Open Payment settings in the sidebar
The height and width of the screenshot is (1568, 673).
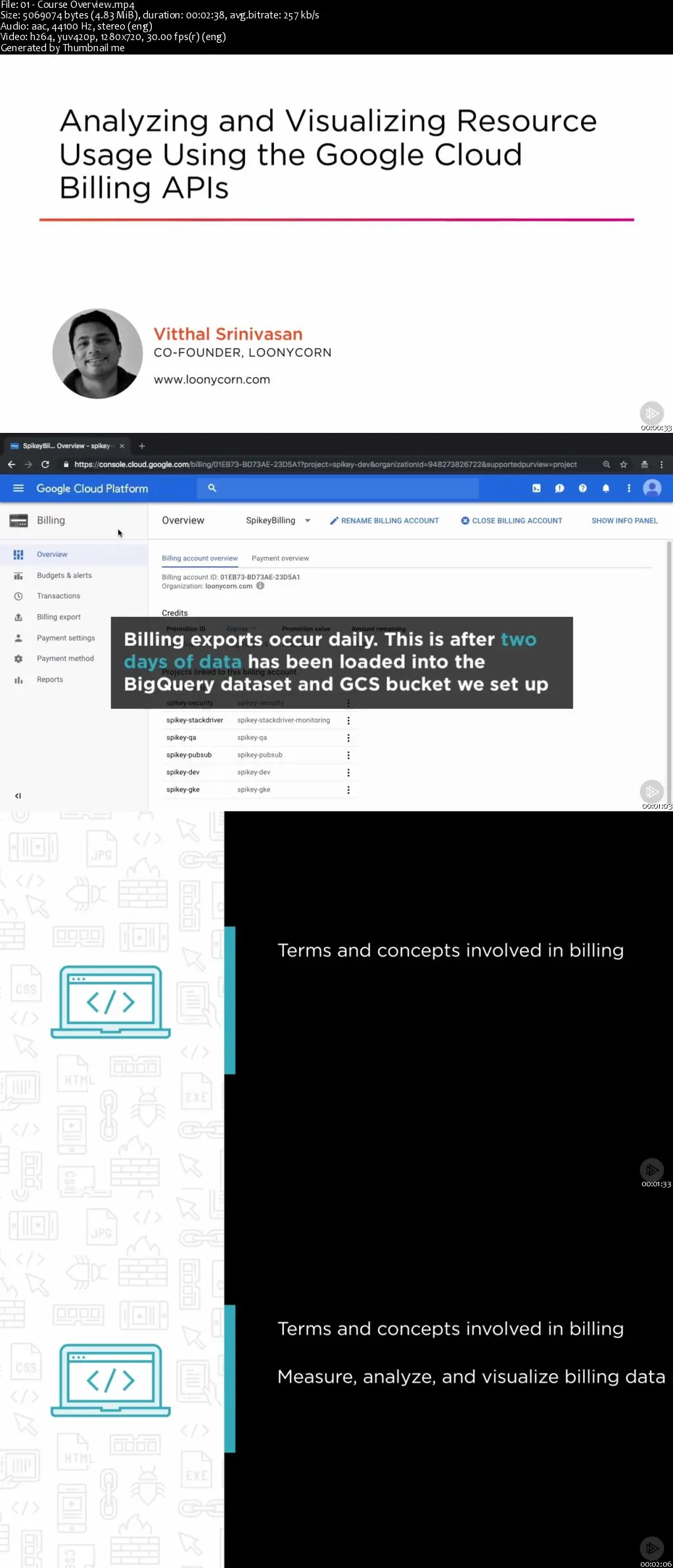point(74,638)
